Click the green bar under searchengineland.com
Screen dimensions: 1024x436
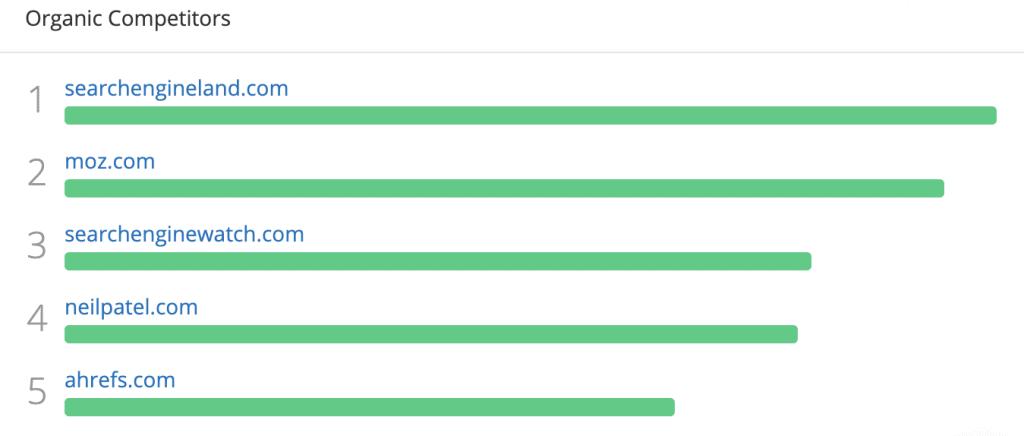coord(530,116)
